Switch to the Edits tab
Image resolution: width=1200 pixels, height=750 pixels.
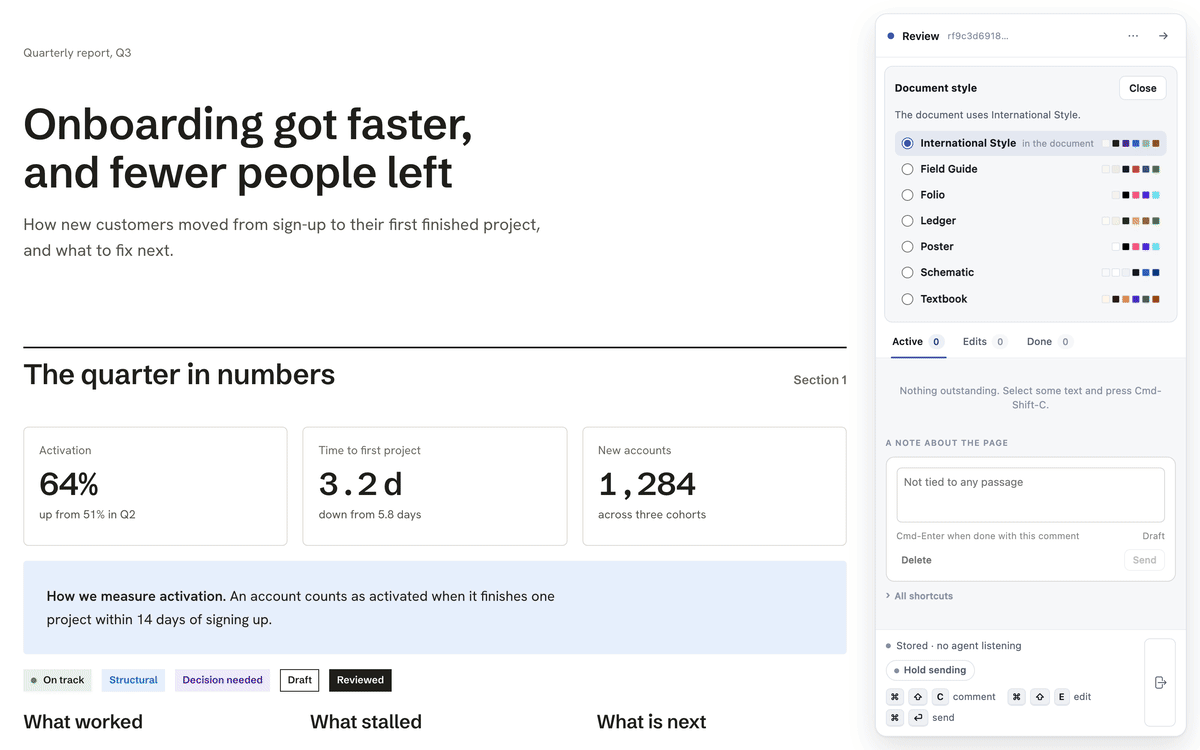pos(984,342)
